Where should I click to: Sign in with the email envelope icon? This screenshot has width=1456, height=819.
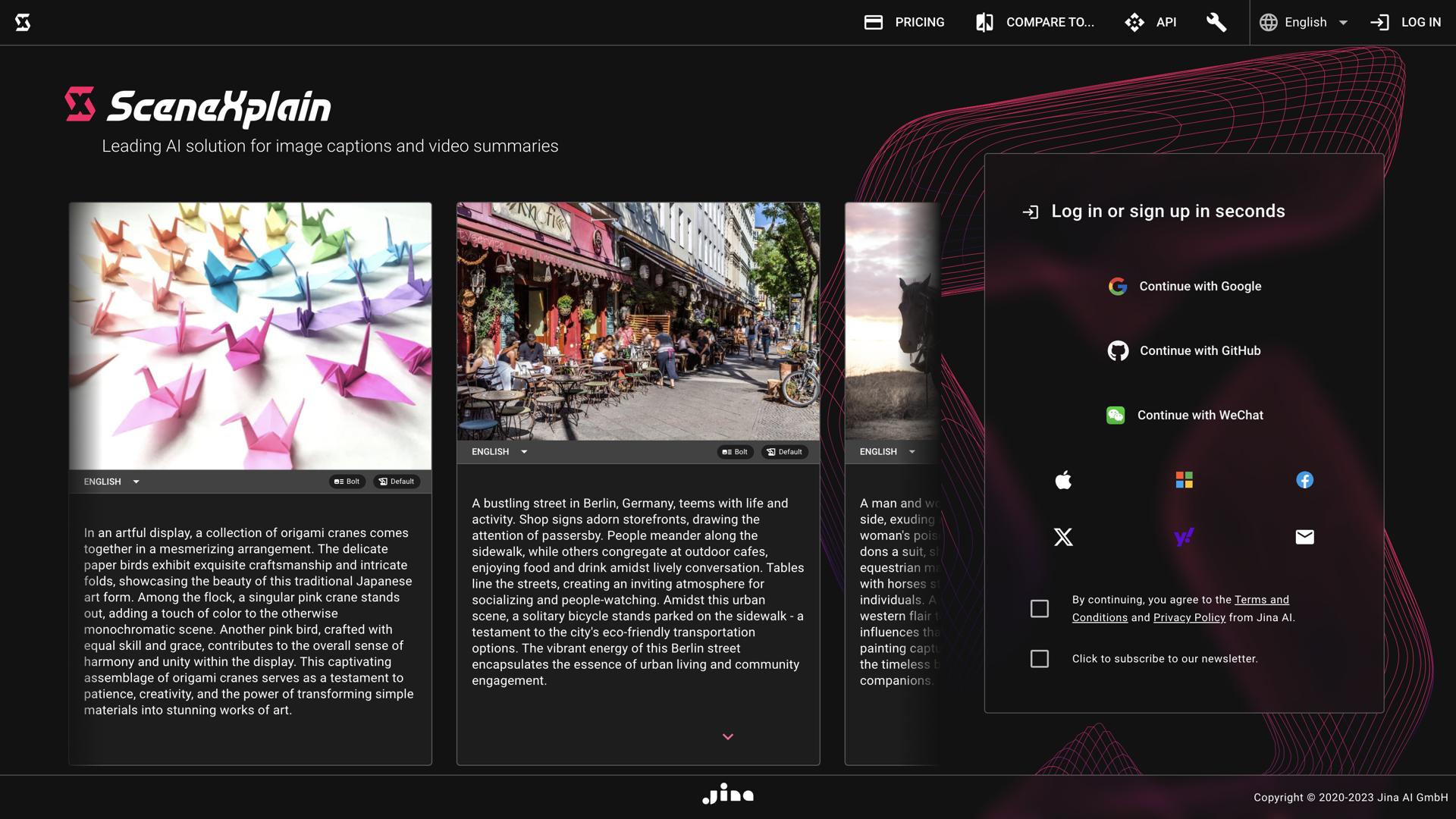[1304, 537]
